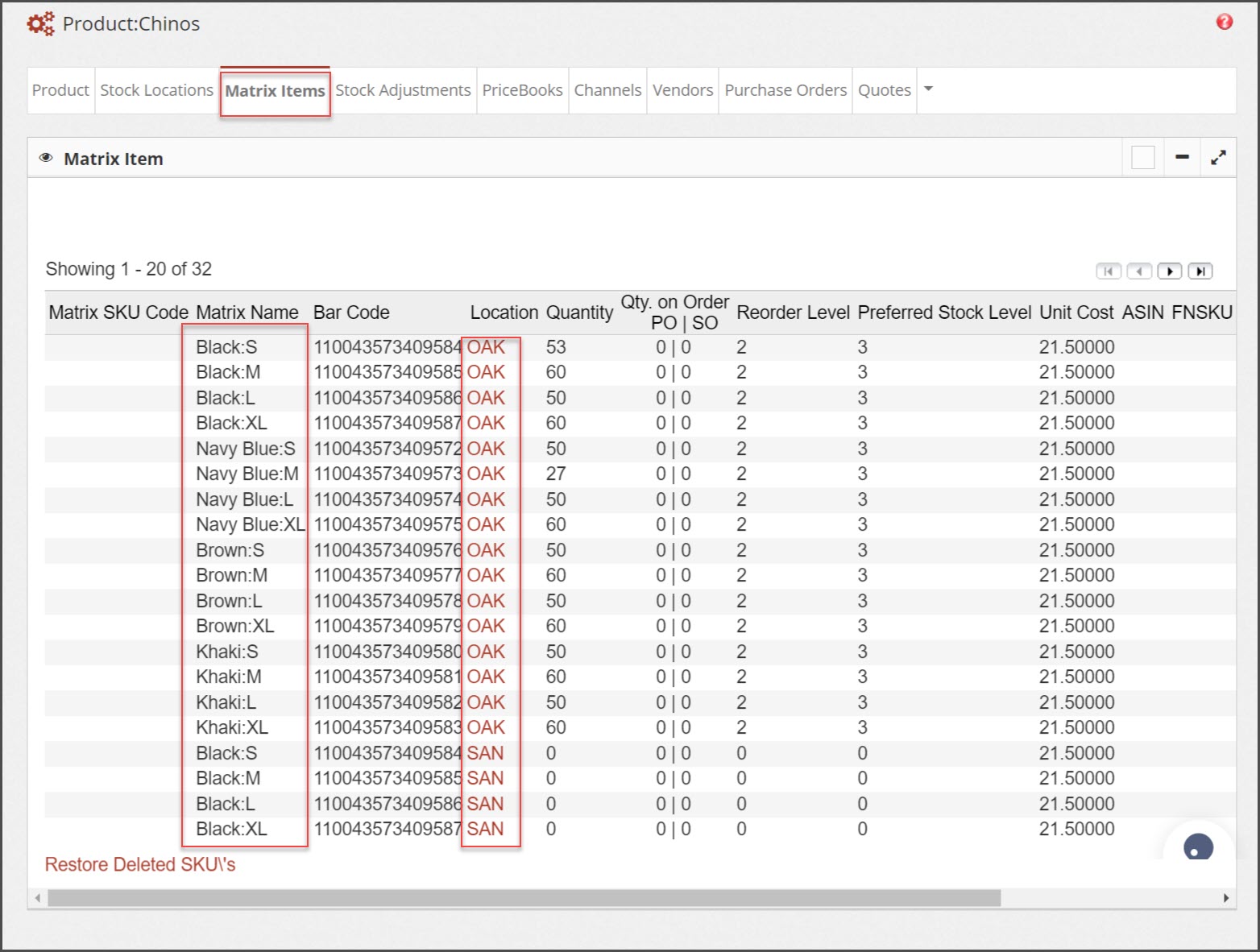This screenshot has height=952, width=1260.
Task: Click the blank square button in panel header
Action: 1142,157
